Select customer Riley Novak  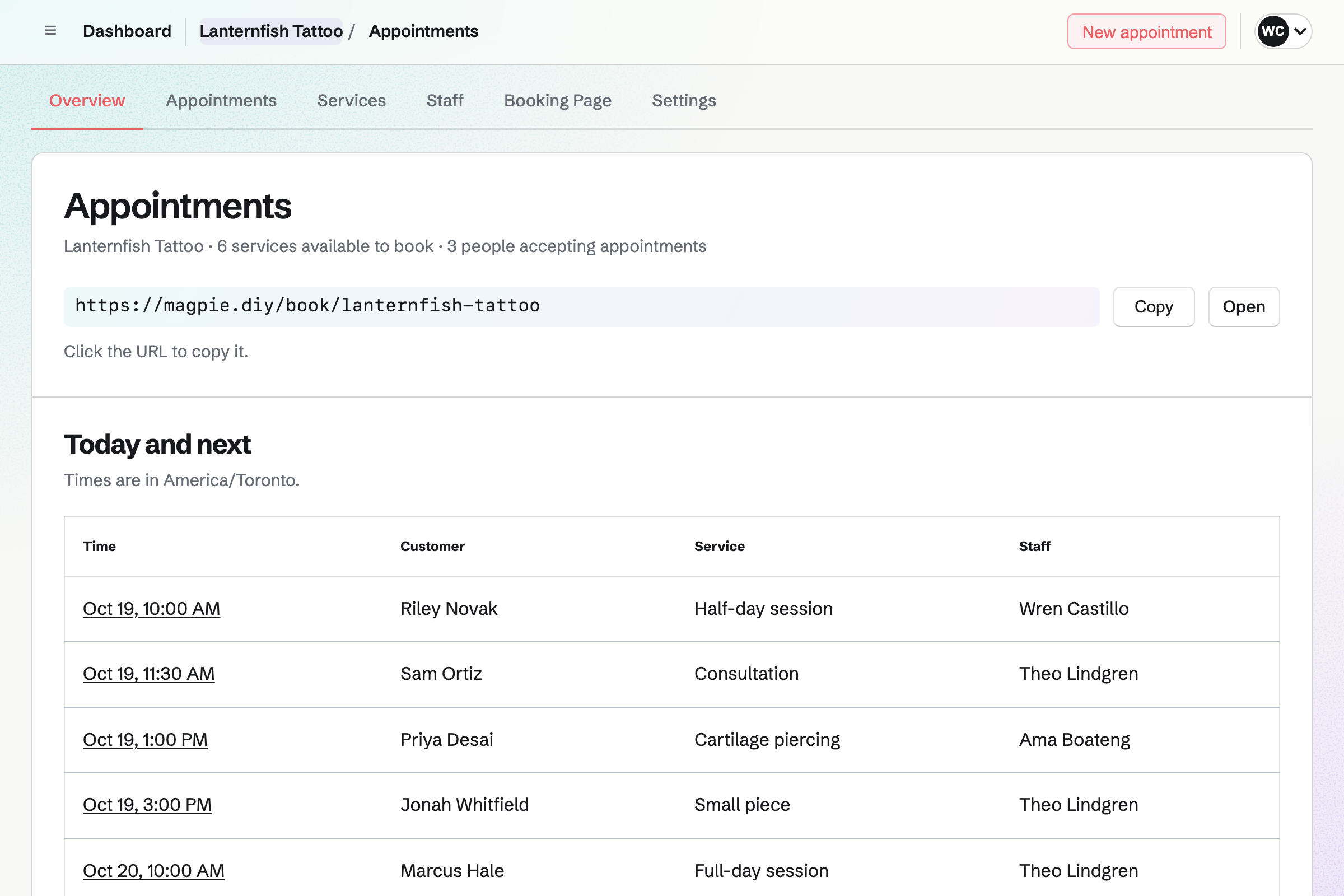pos(449,609)
